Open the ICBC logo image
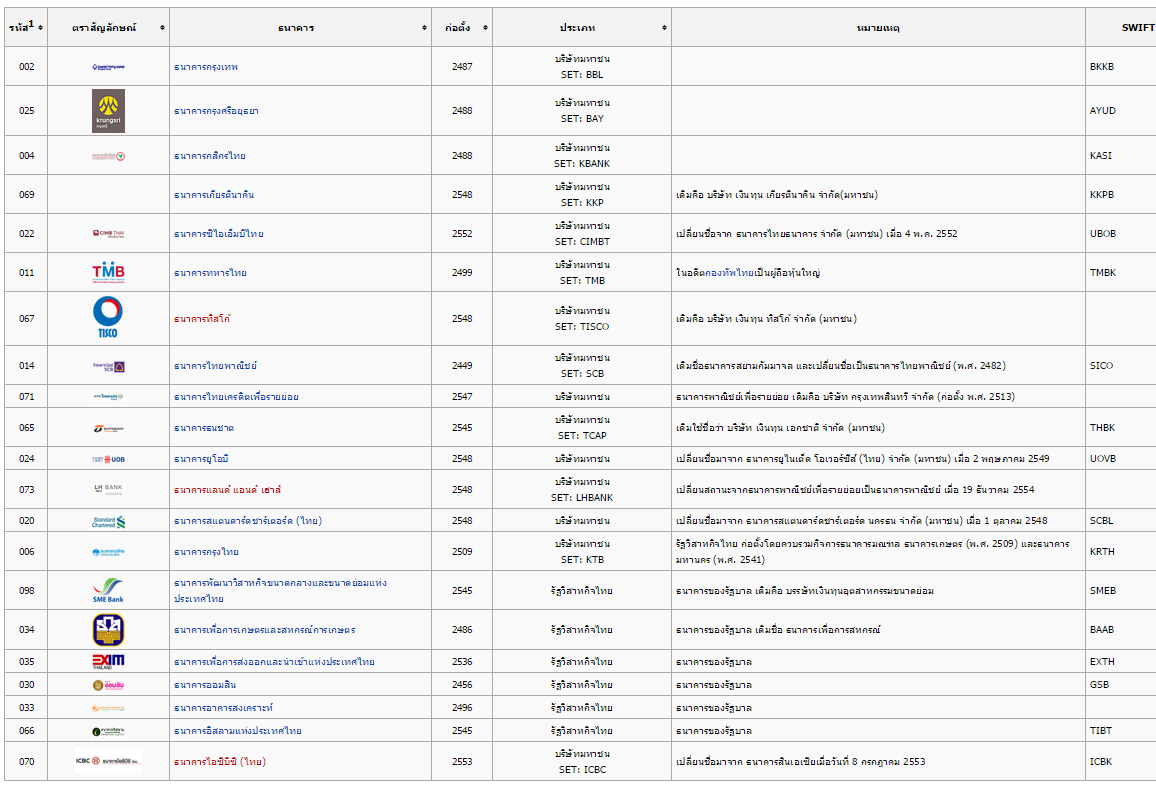The width and height of the screenshot is (1156, 785). [108, 761]
